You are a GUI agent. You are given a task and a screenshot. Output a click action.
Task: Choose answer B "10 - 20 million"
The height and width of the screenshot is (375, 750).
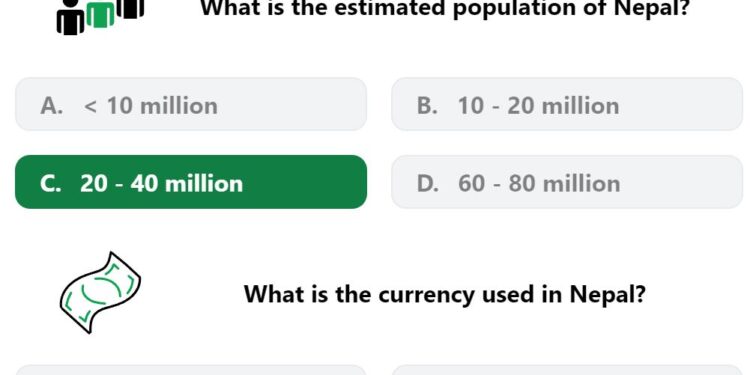pyautogui.click(x=567, y=104)
